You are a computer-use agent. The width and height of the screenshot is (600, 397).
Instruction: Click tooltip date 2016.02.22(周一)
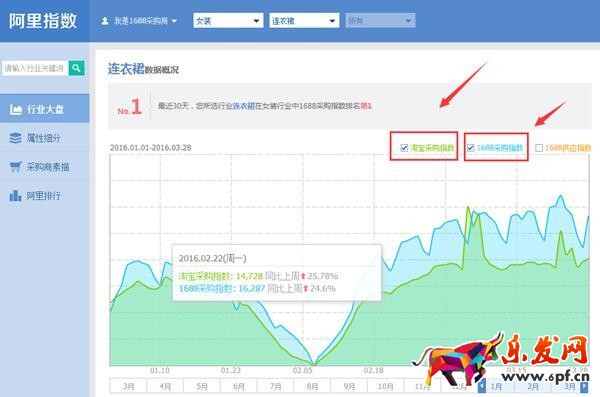tap(212, 258)
